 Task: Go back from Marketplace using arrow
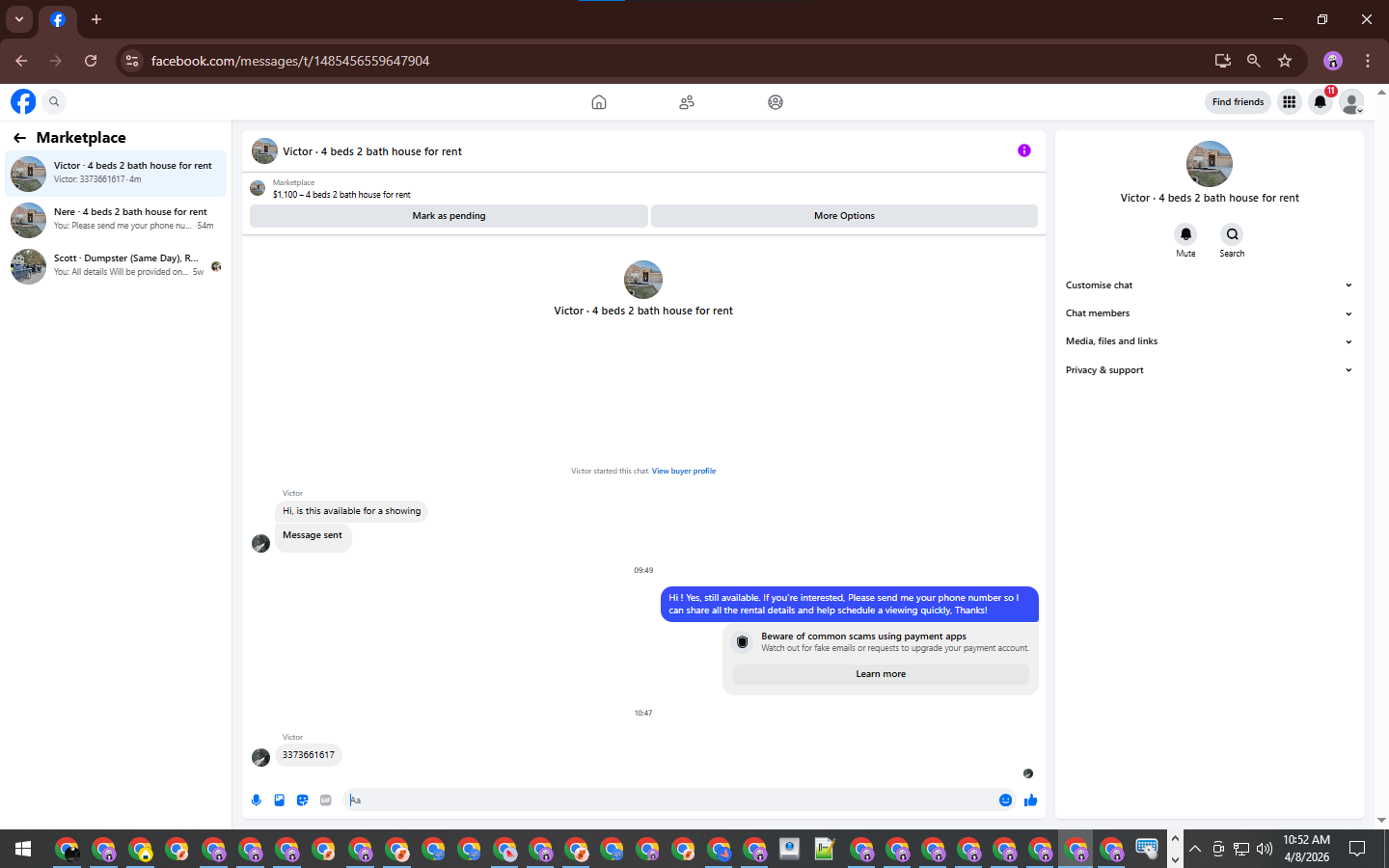click(x=19, y=138)
